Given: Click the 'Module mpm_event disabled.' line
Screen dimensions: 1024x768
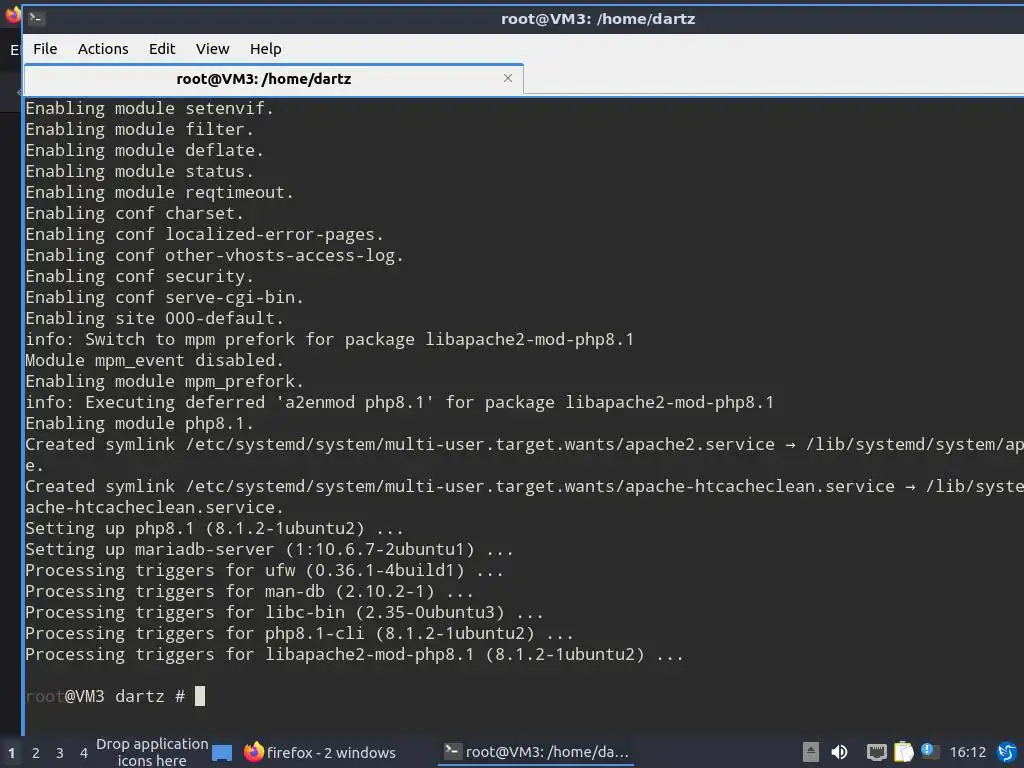Looking at the screenshot, I should [154, 360].
